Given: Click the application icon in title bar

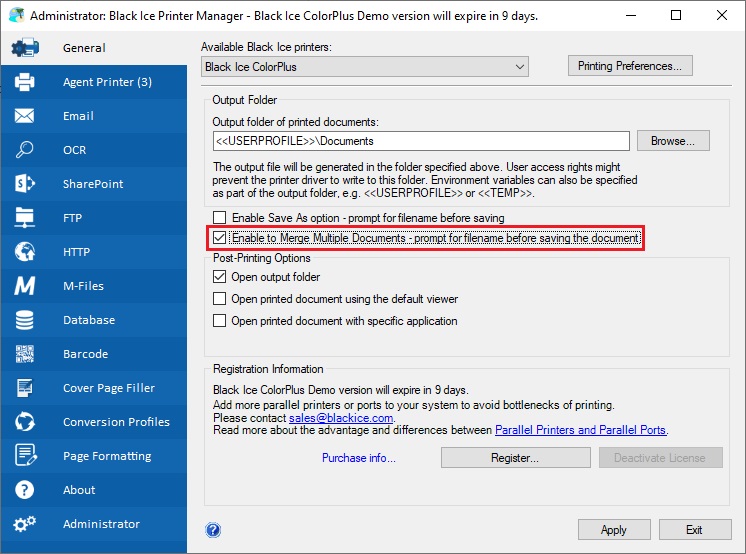Looking at the screenshot, I should [x=17, y=15].
